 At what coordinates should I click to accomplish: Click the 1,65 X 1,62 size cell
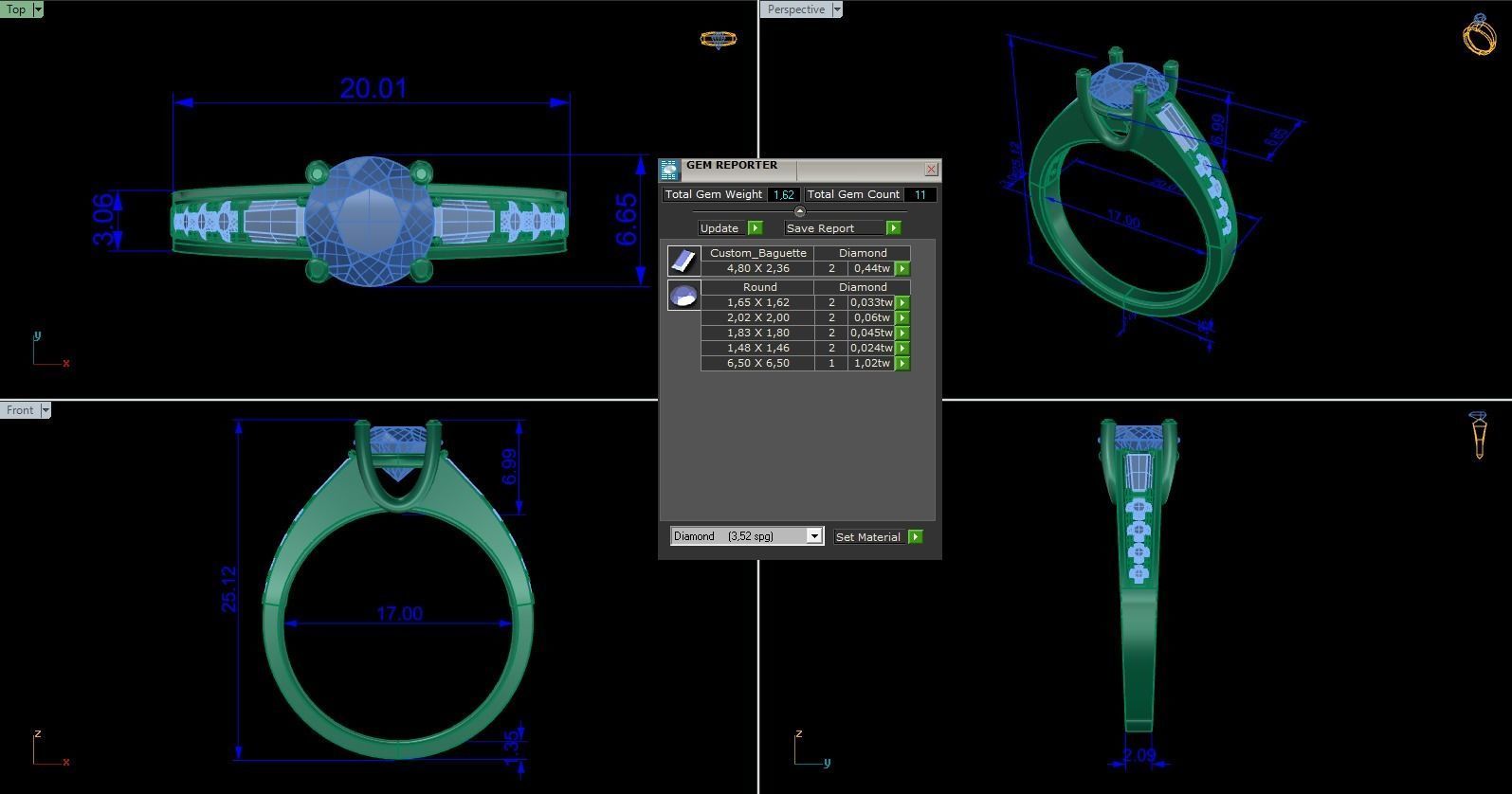pos(757,302)
